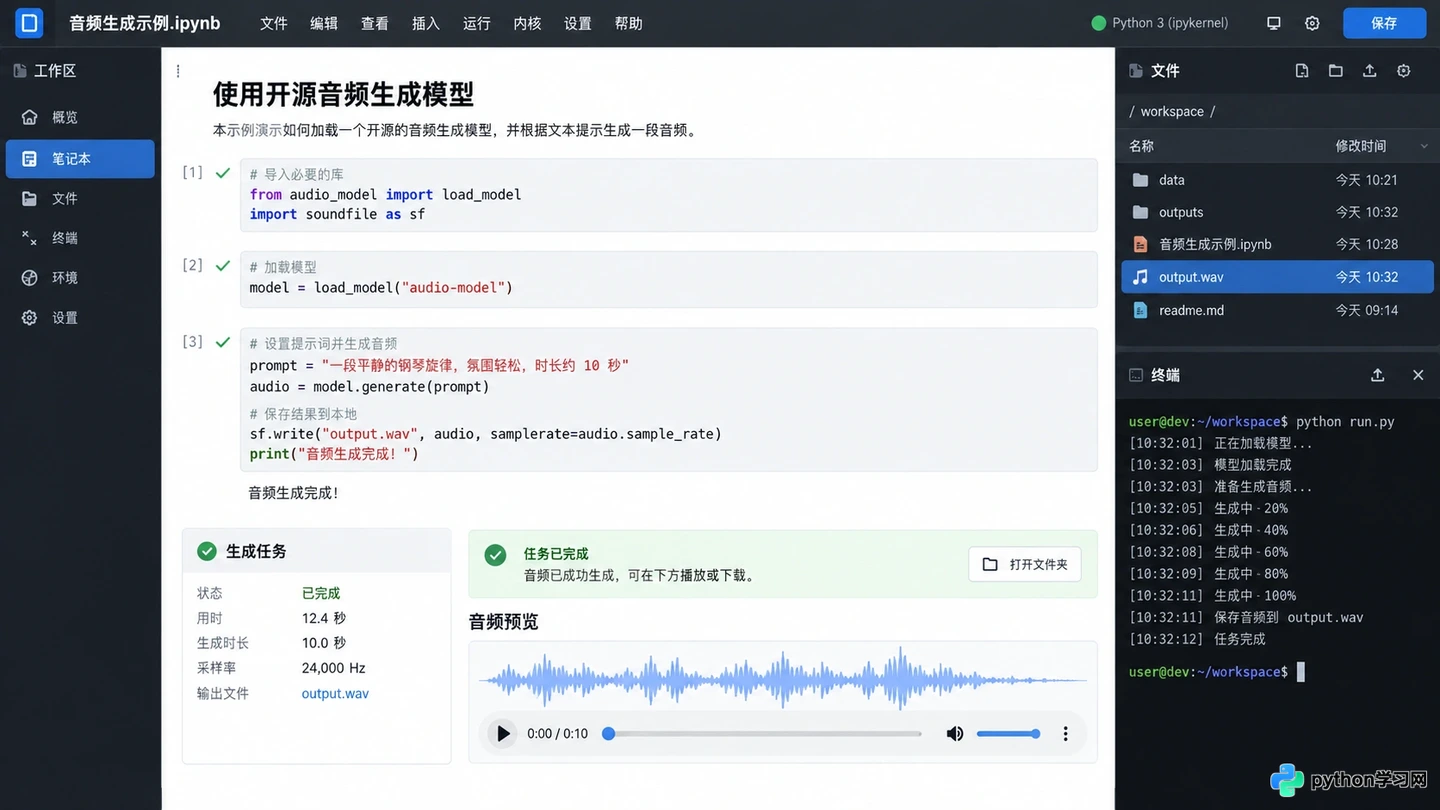Open the data folder
Viewport: 1440px width, 810px height.
click(x=1278, y=180)
